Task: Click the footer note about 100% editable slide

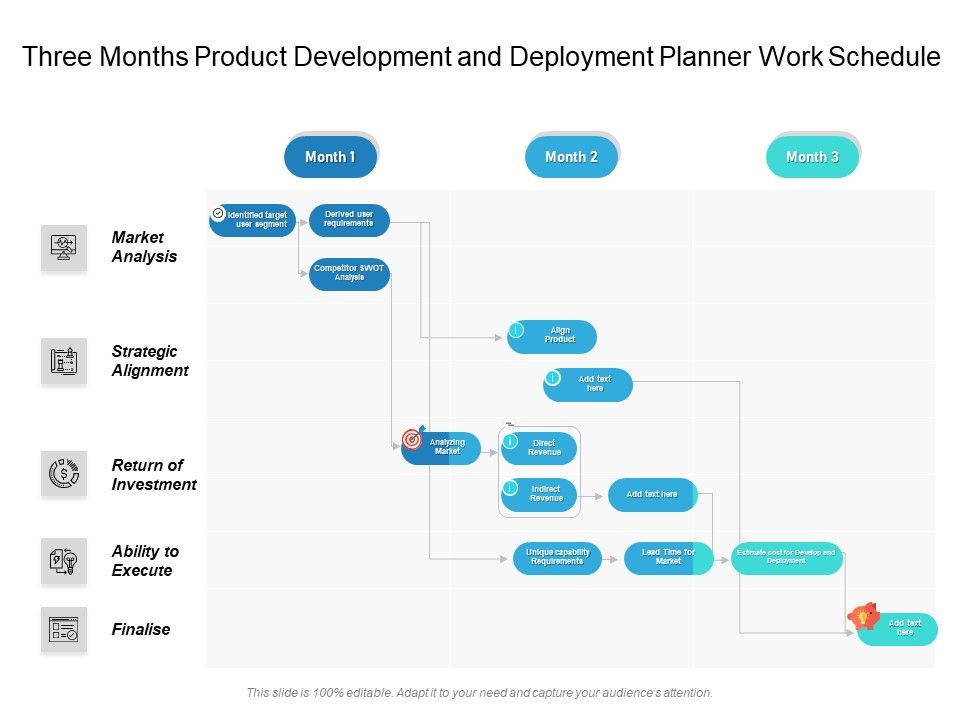Action: tap(479, 692)
